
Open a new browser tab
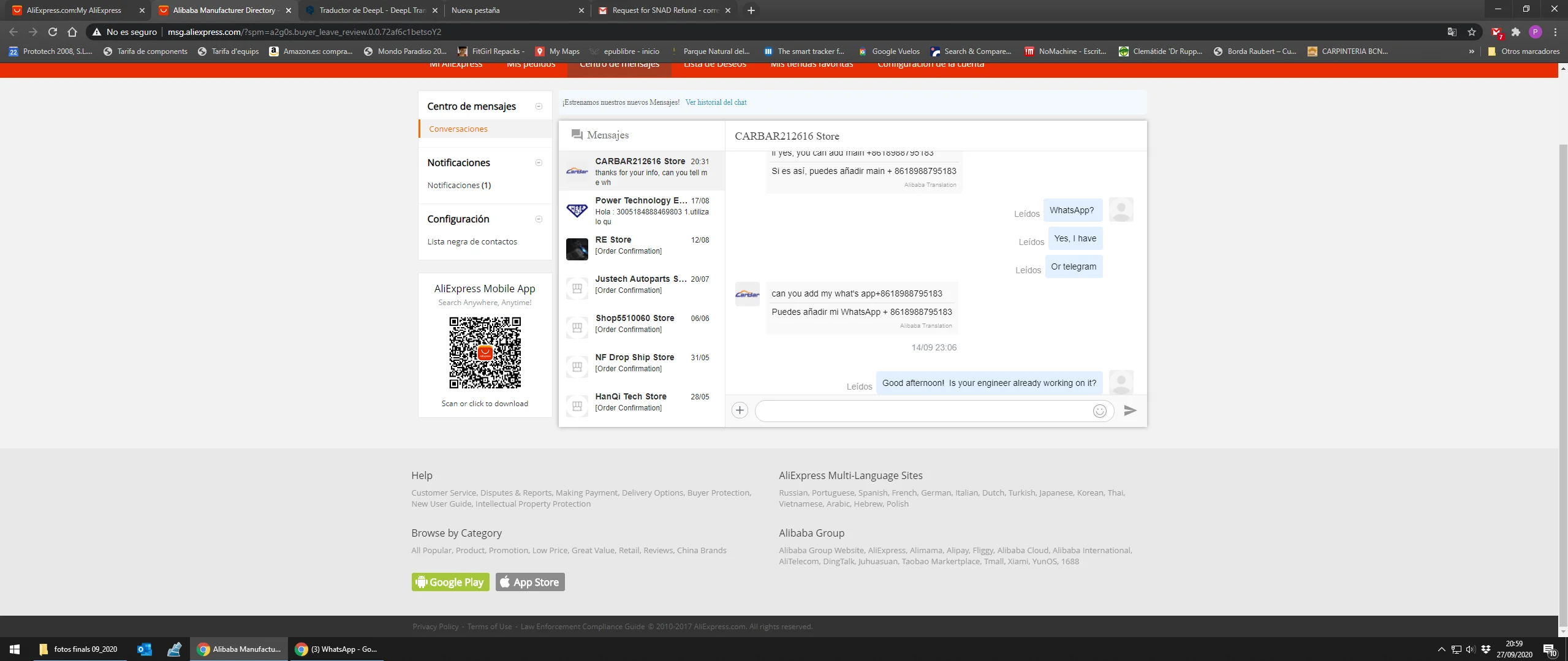coord(751,10)
